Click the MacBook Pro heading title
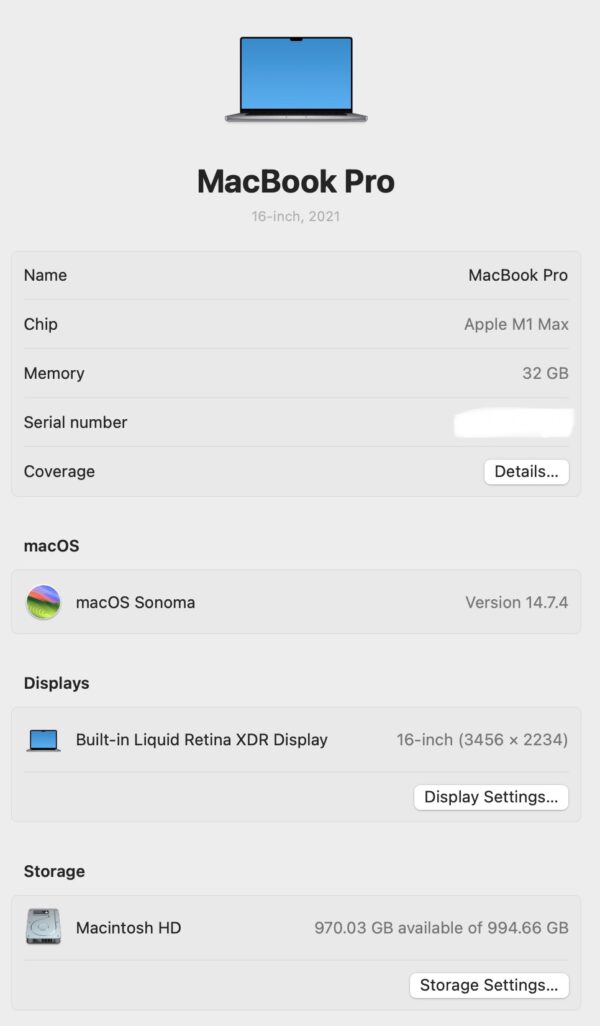The image size is (600, 1026). pos(296,181)
